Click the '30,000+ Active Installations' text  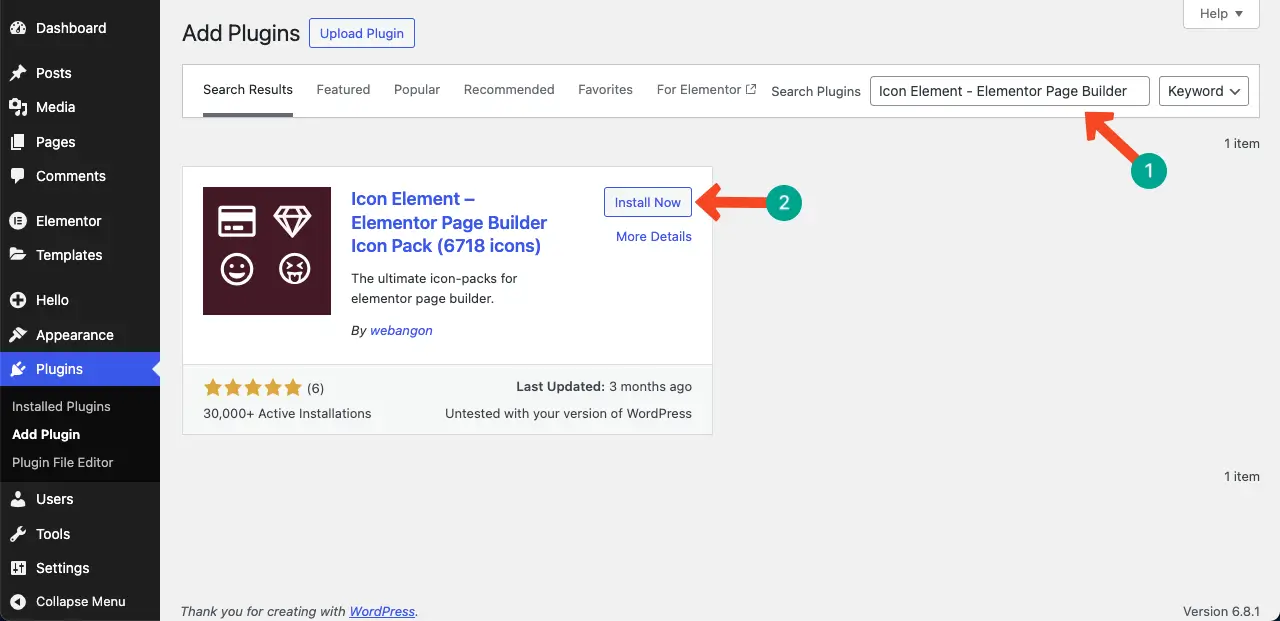pyautogui.click(x=287, y=414)
